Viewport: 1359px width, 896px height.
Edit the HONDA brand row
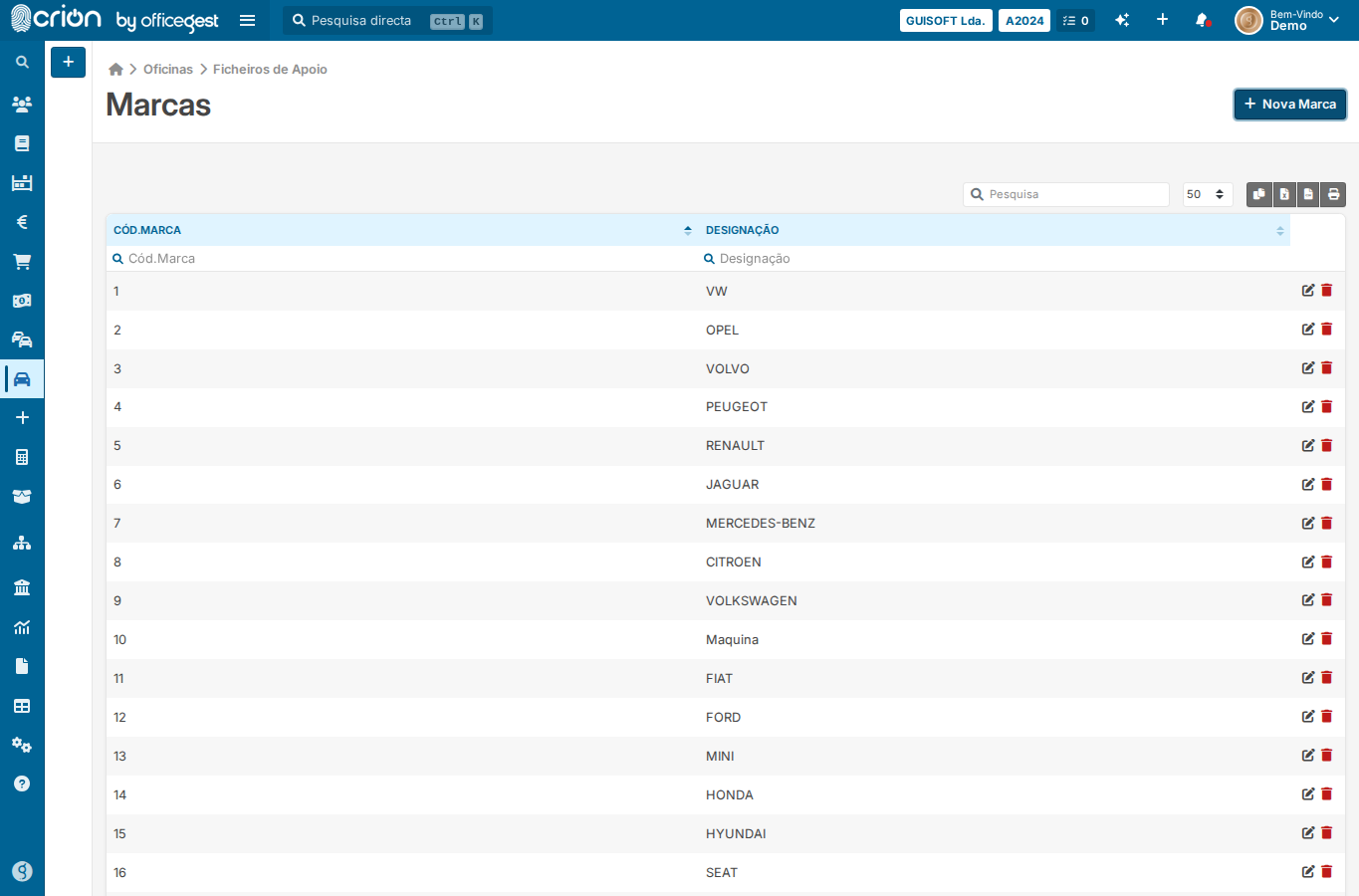coord(1308,794)
